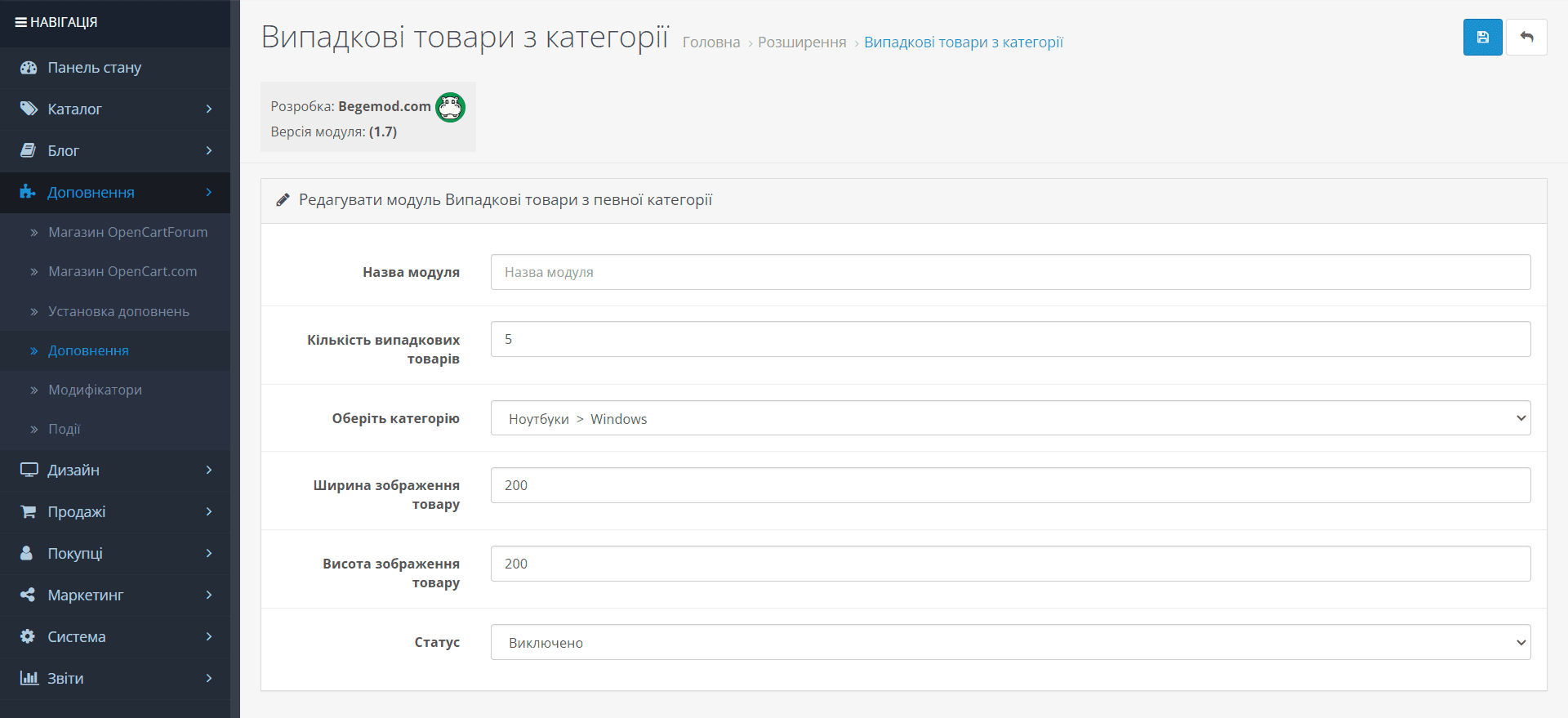Expand Продажі submenu chevron
1568x718 pixels.
[209, 511]
